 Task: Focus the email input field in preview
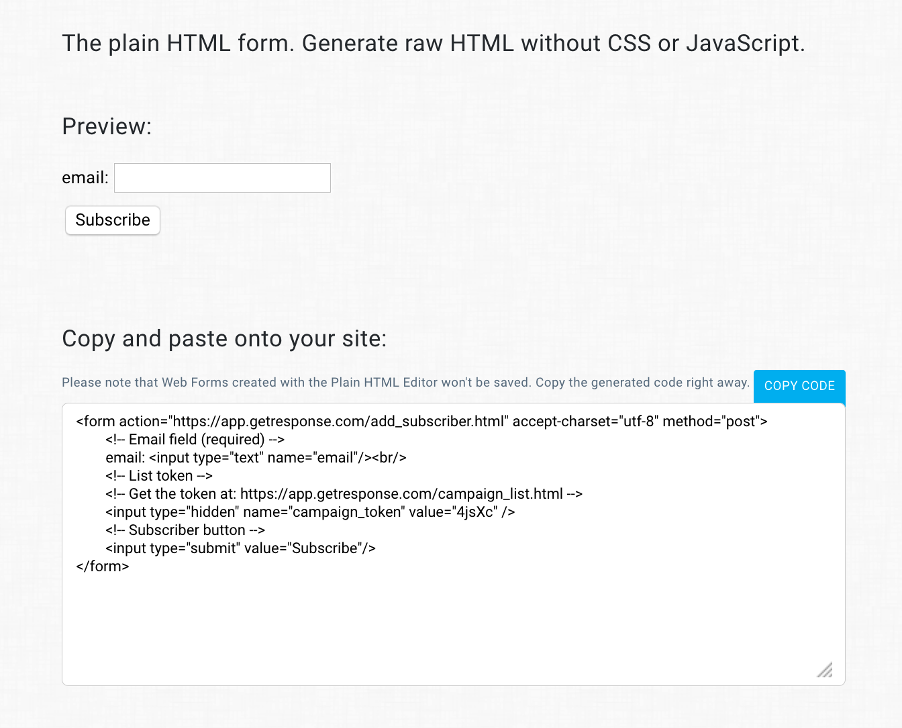point(222,178)
